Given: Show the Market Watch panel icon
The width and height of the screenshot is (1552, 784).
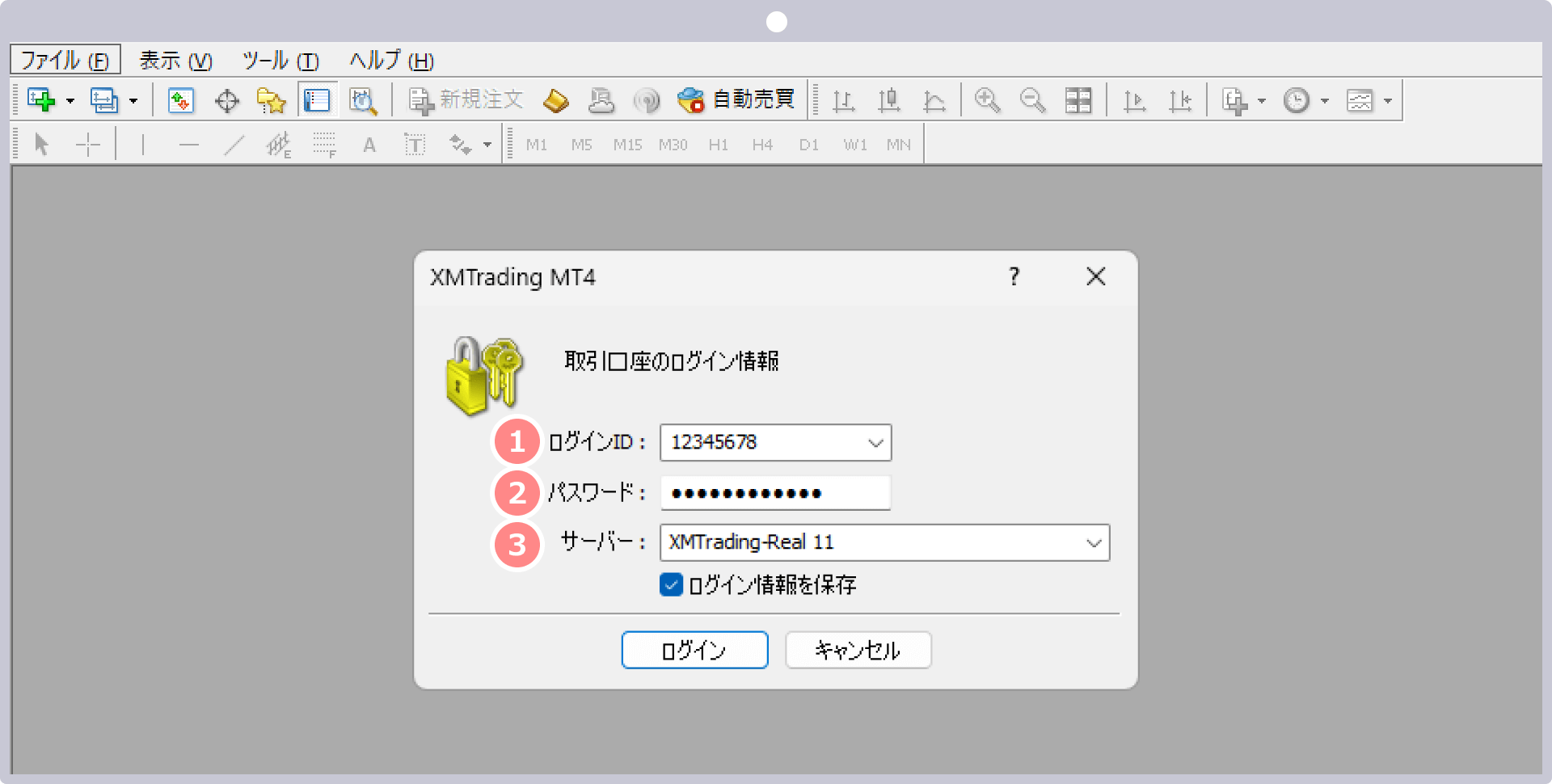Looking at the screenshot, I should tap(180, 99).
